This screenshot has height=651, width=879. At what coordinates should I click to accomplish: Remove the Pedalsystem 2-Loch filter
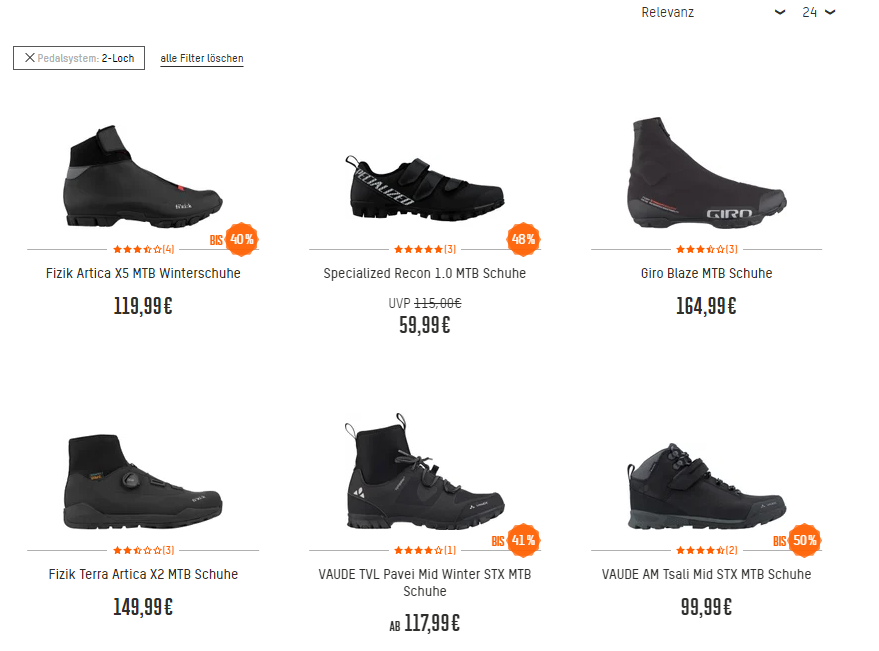point(30,58)
